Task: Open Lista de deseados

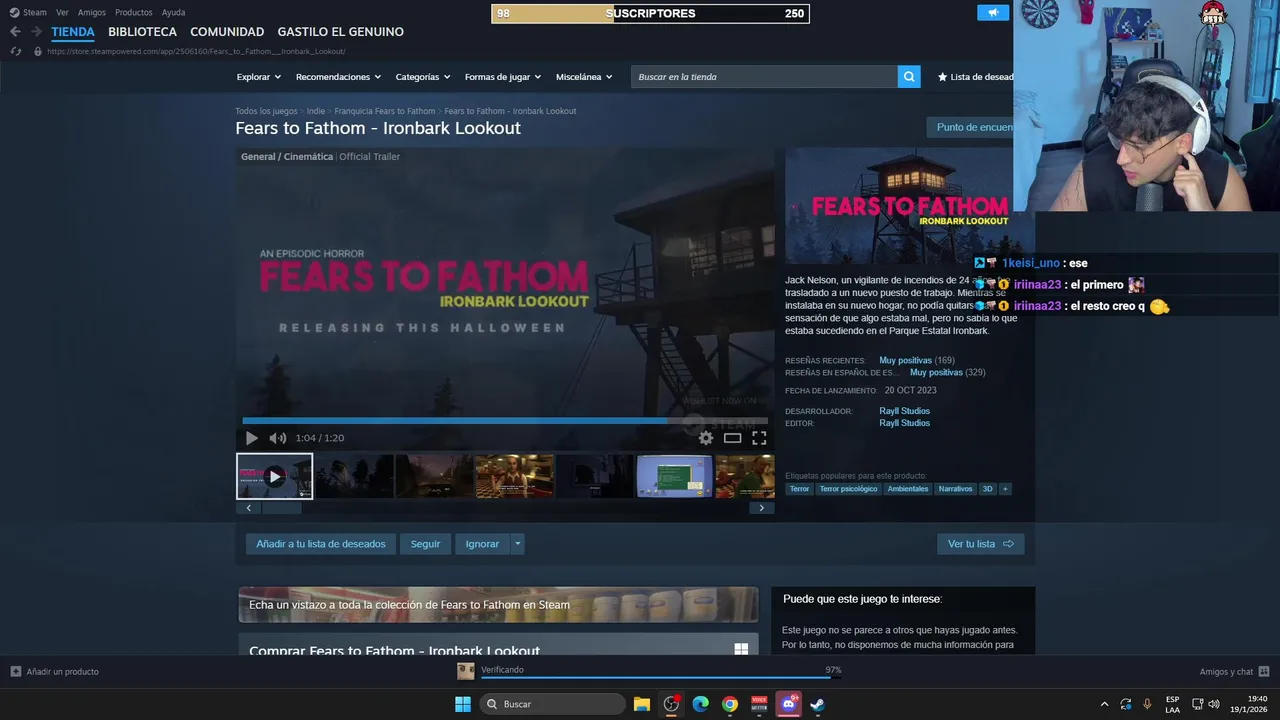Action: coord(975,77)
